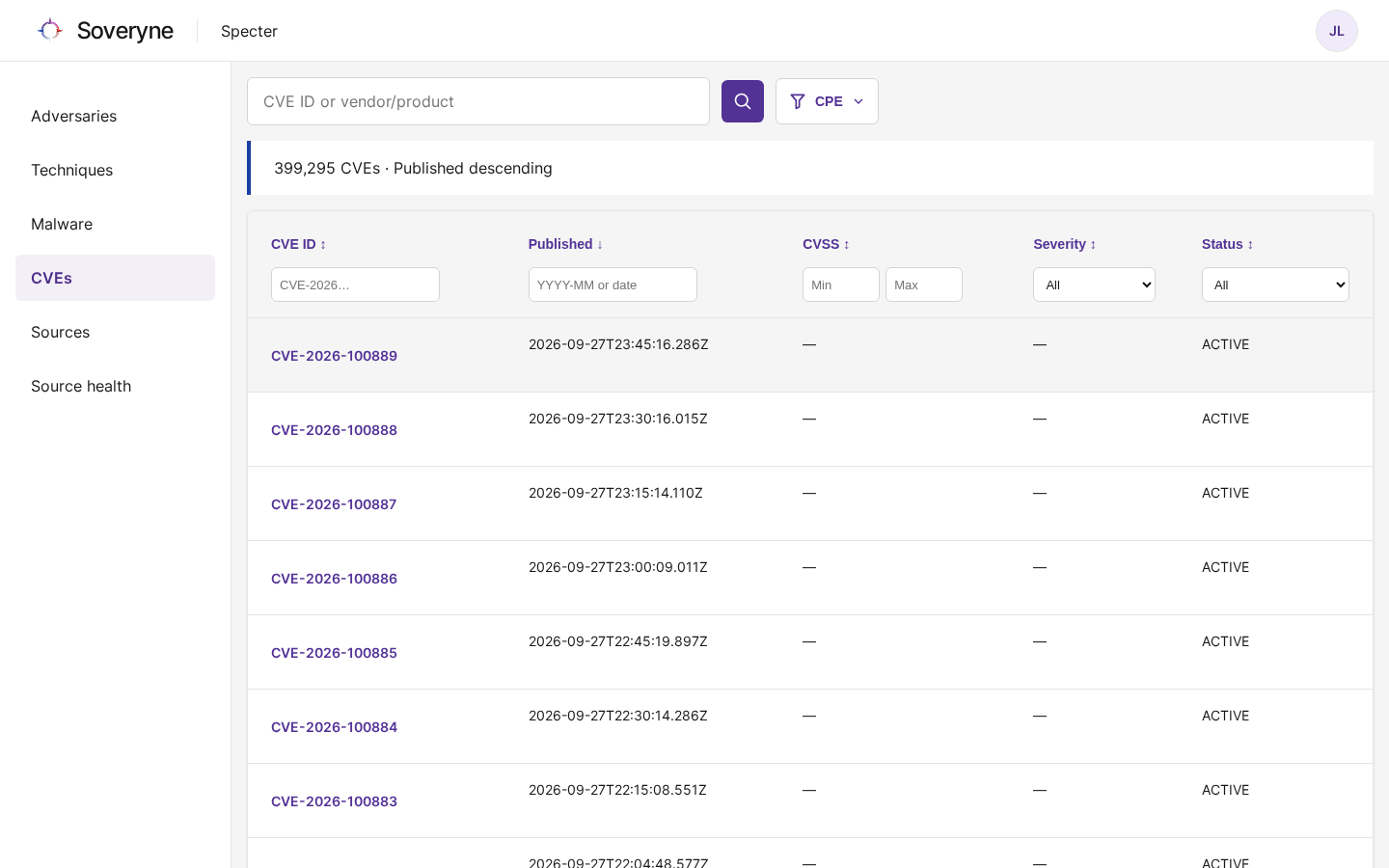
Task: Click the purple search button
Action: tap(743, 101)
